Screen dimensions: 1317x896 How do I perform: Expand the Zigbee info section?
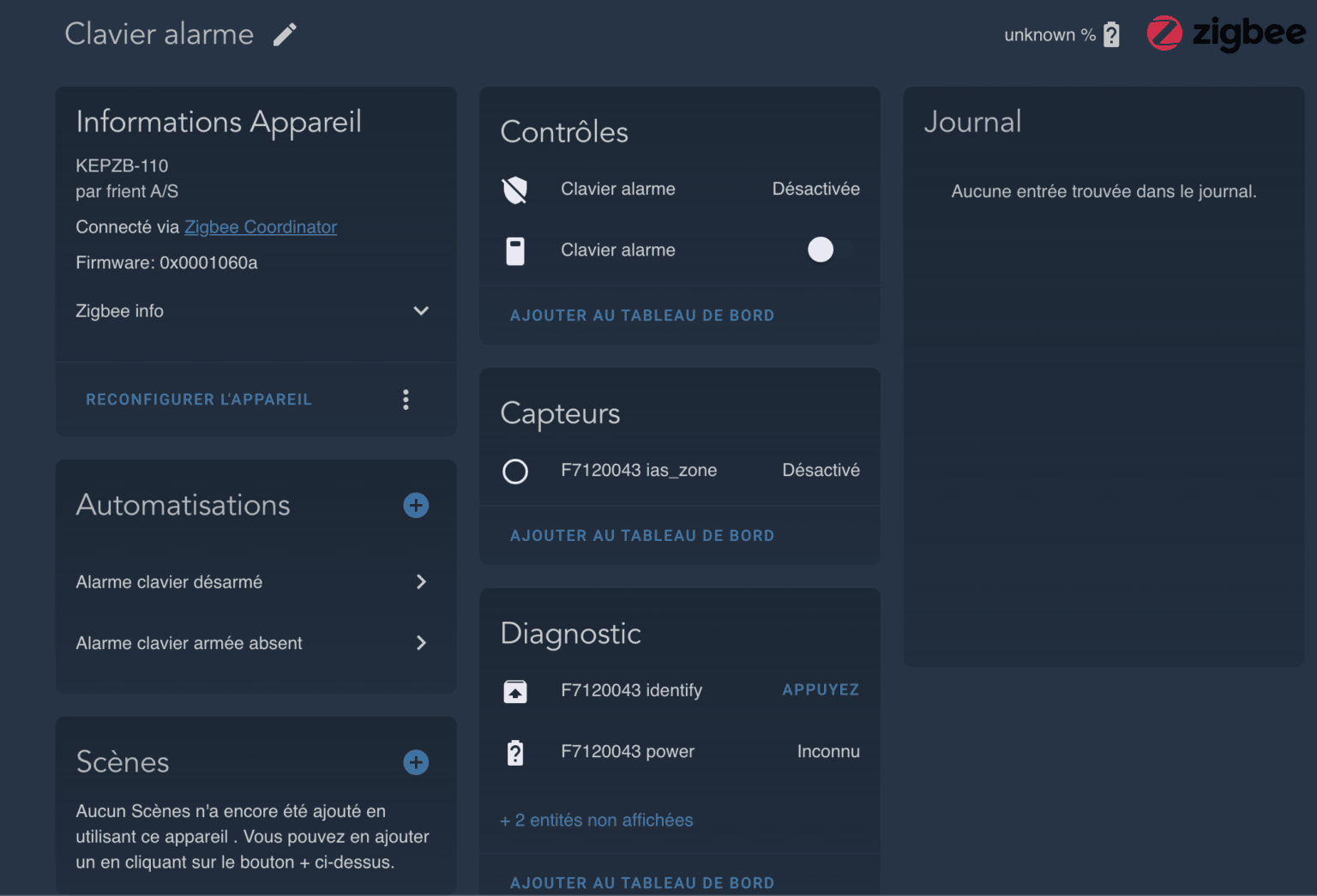420,311
